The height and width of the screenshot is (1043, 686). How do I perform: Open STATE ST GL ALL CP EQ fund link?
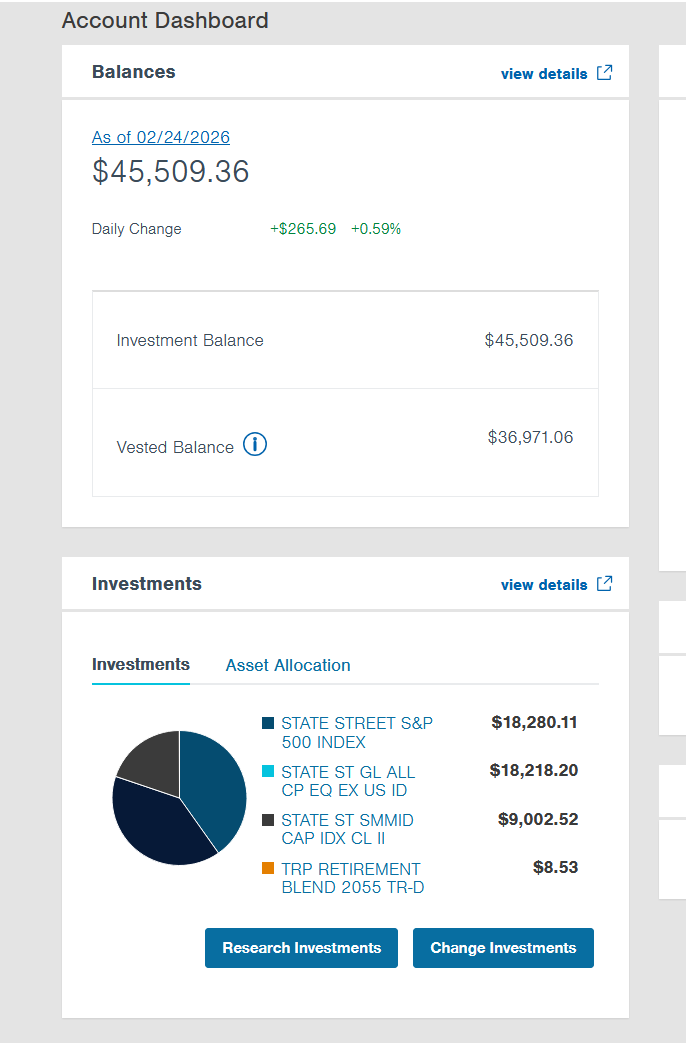click(x=347, y=781)
